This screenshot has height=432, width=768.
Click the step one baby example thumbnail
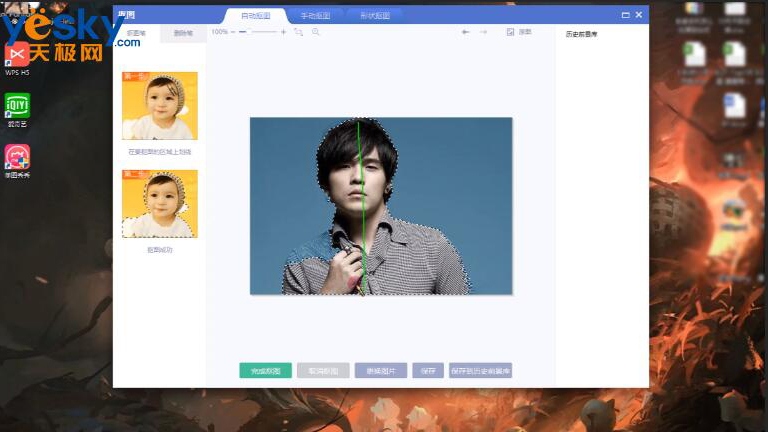160,106
